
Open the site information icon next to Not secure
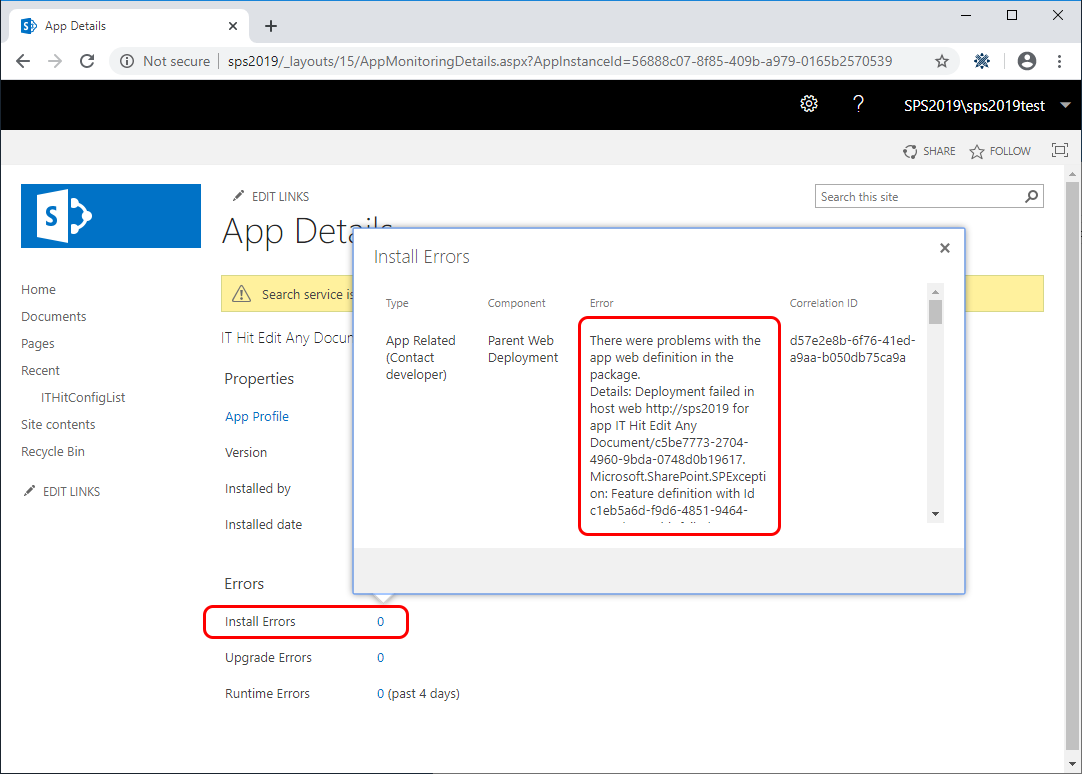[127, 61]
